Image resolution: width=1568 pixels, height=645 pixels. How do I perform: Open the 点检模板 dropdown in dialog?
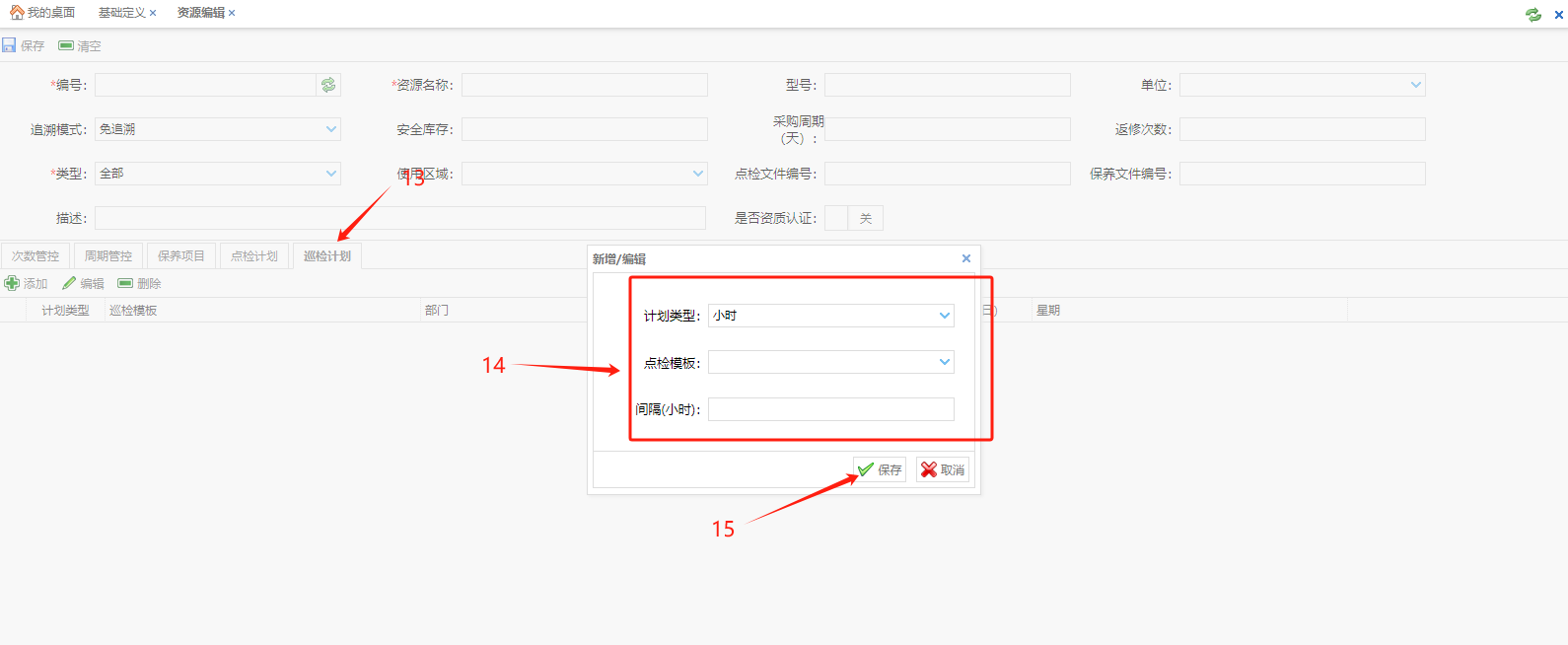pos(944,362)
